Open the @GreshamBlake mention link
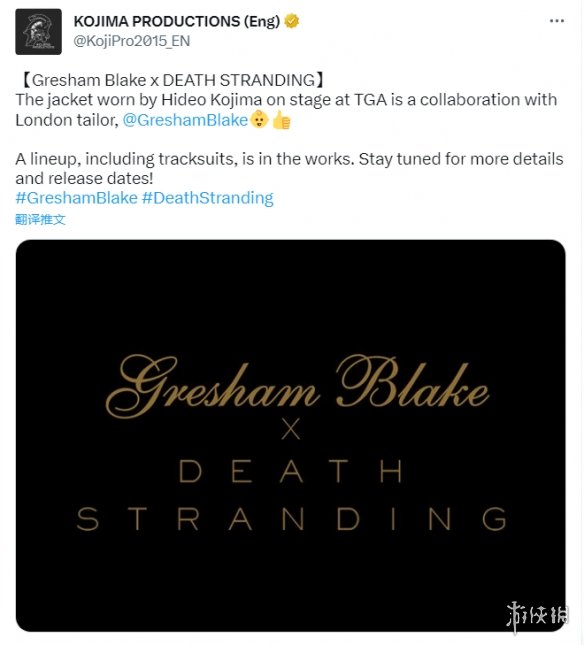 185,120
